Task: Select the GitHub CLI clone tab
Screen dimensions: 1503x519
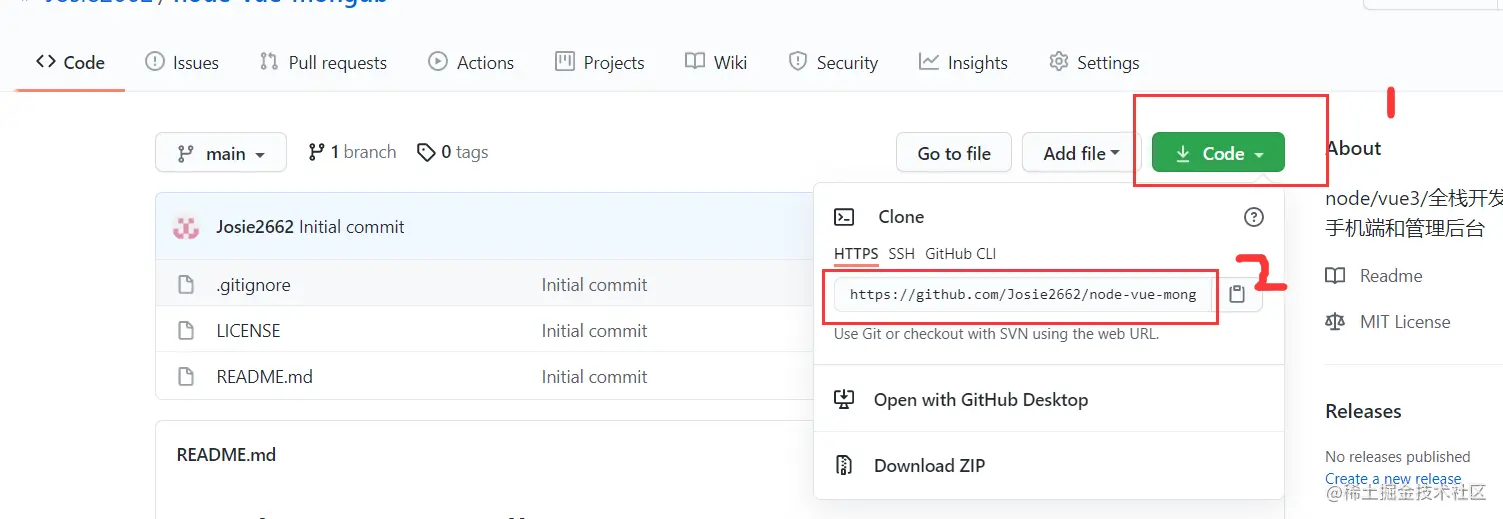Action: [x=961, y=254]
